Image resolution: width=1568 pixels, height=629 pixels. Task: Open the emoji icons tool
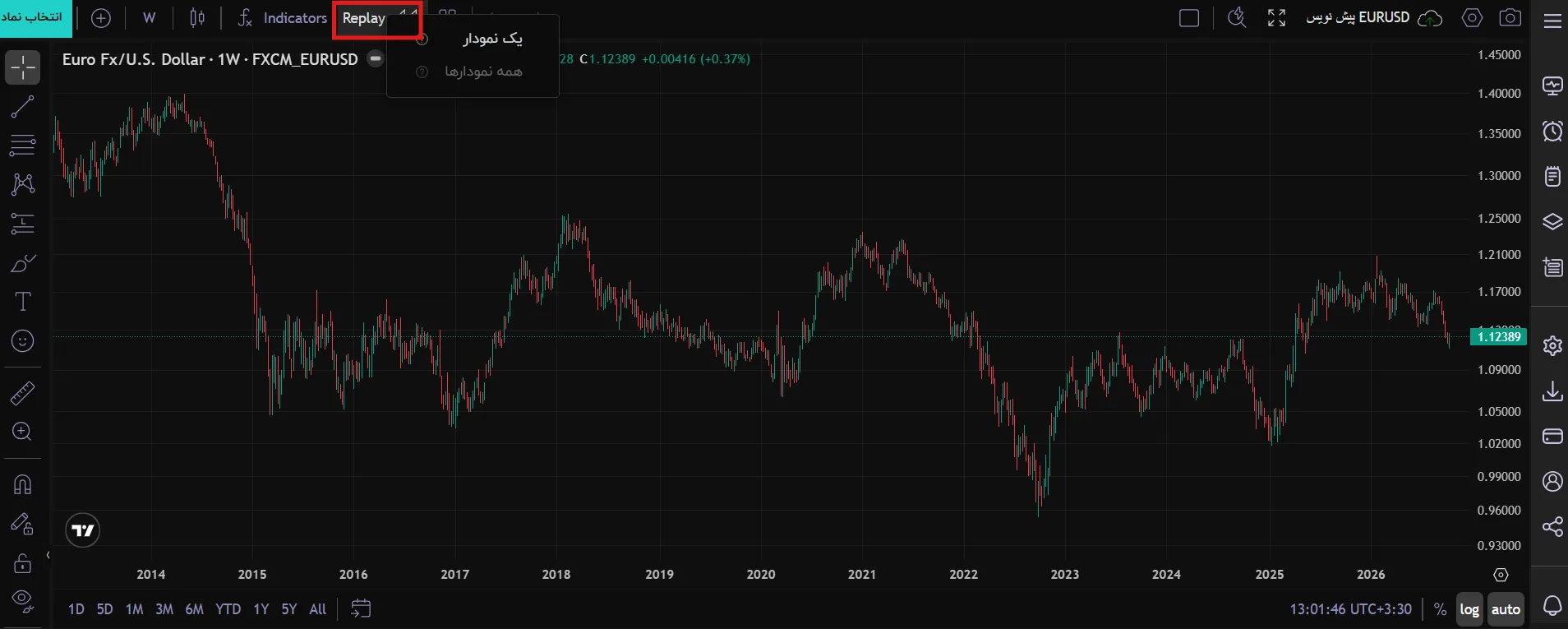23,340
